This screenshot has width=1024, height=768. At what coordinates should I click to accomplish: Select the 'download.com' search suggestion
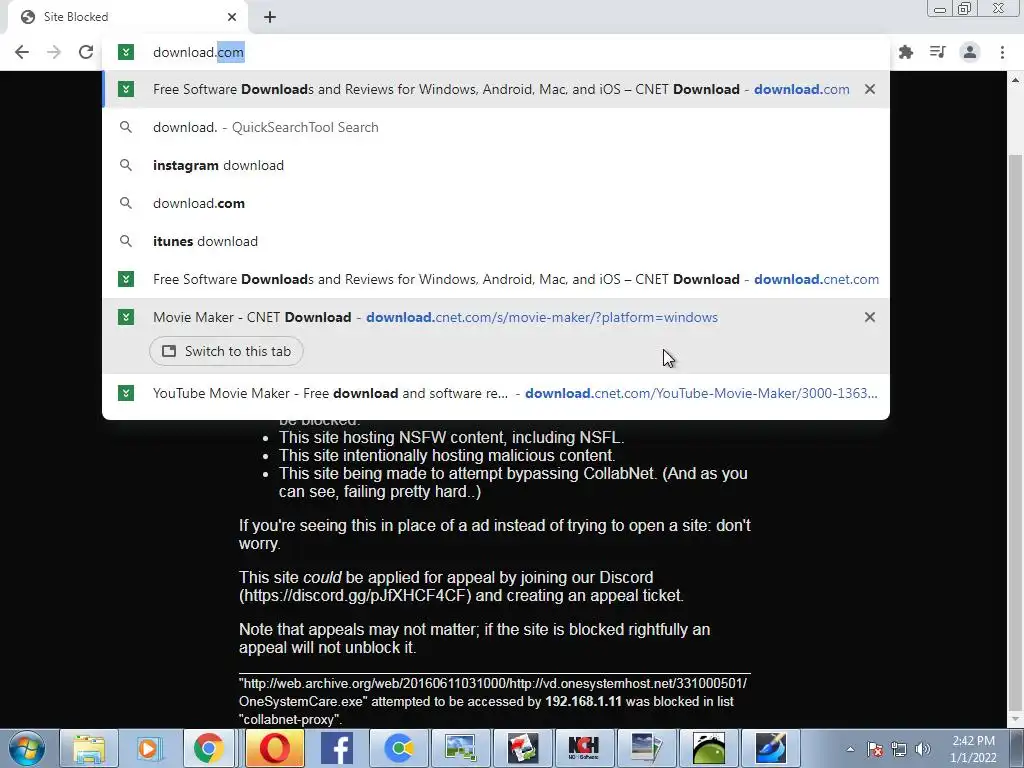coord(496,203)
